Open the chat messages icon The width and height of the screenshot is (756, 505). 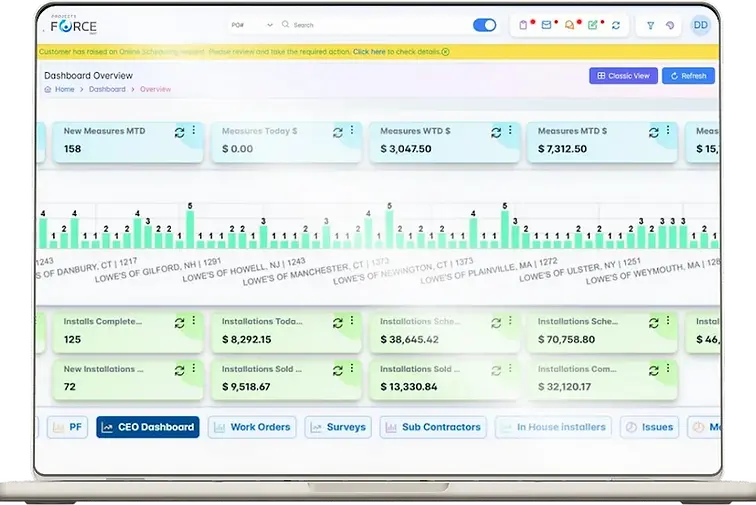click(569, 25)
